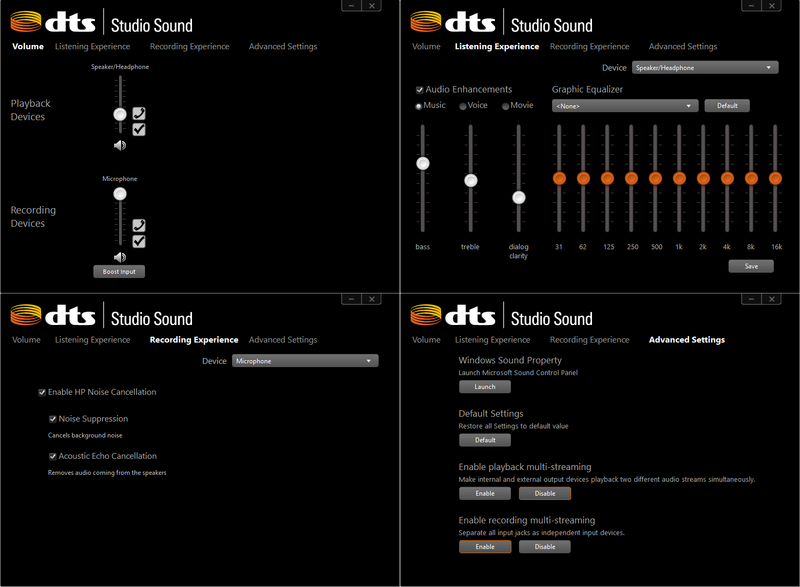
Task: Mute the Microphone speaker icon above Boost Input
Action: pyautogui.click(x=119, y=258)
